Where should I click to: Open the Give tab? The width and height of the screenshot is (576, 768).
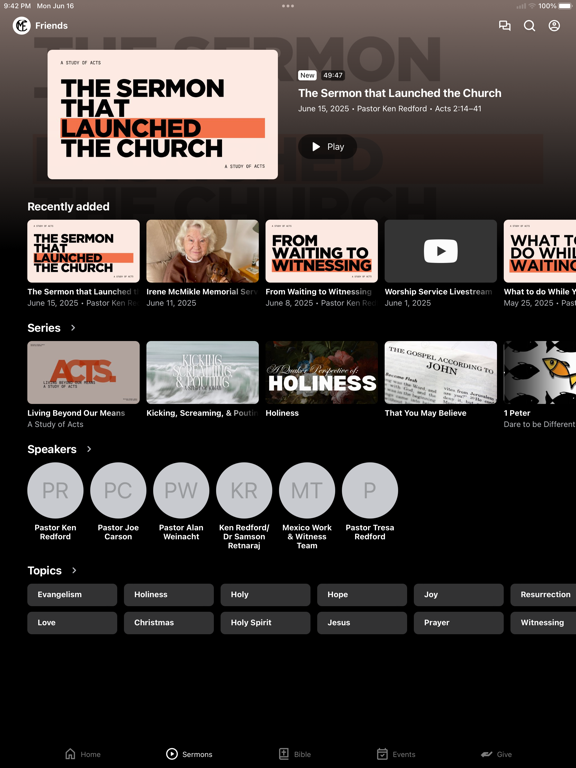point(496,754)
